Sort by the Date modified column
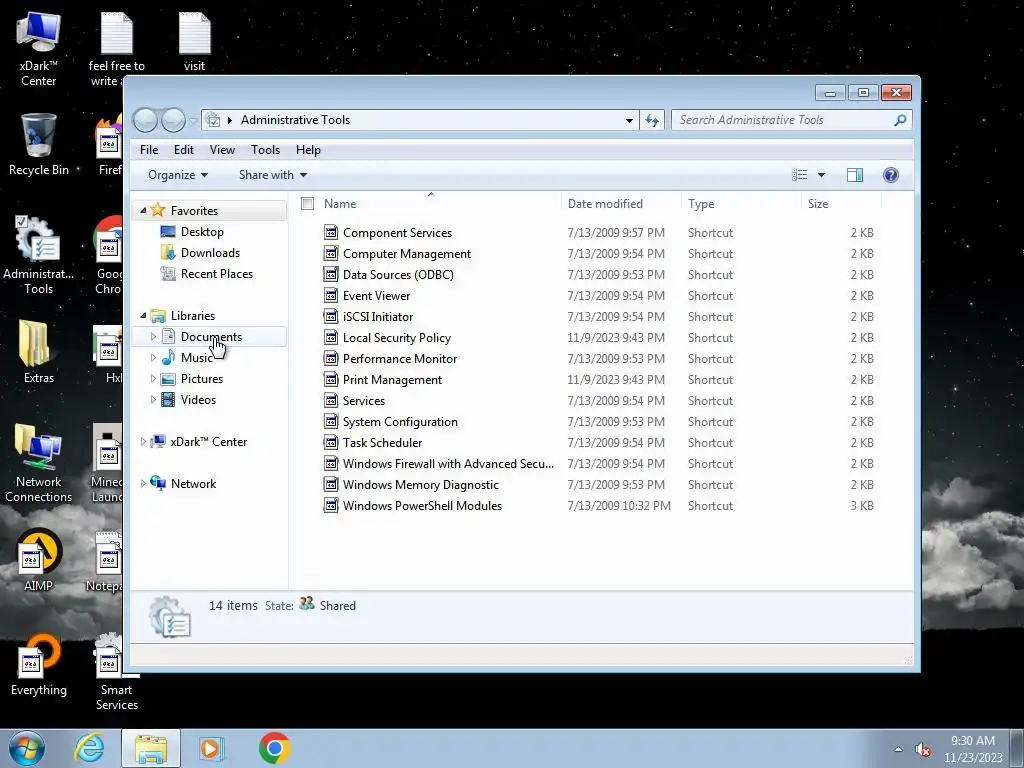 (x=621, y=204)
